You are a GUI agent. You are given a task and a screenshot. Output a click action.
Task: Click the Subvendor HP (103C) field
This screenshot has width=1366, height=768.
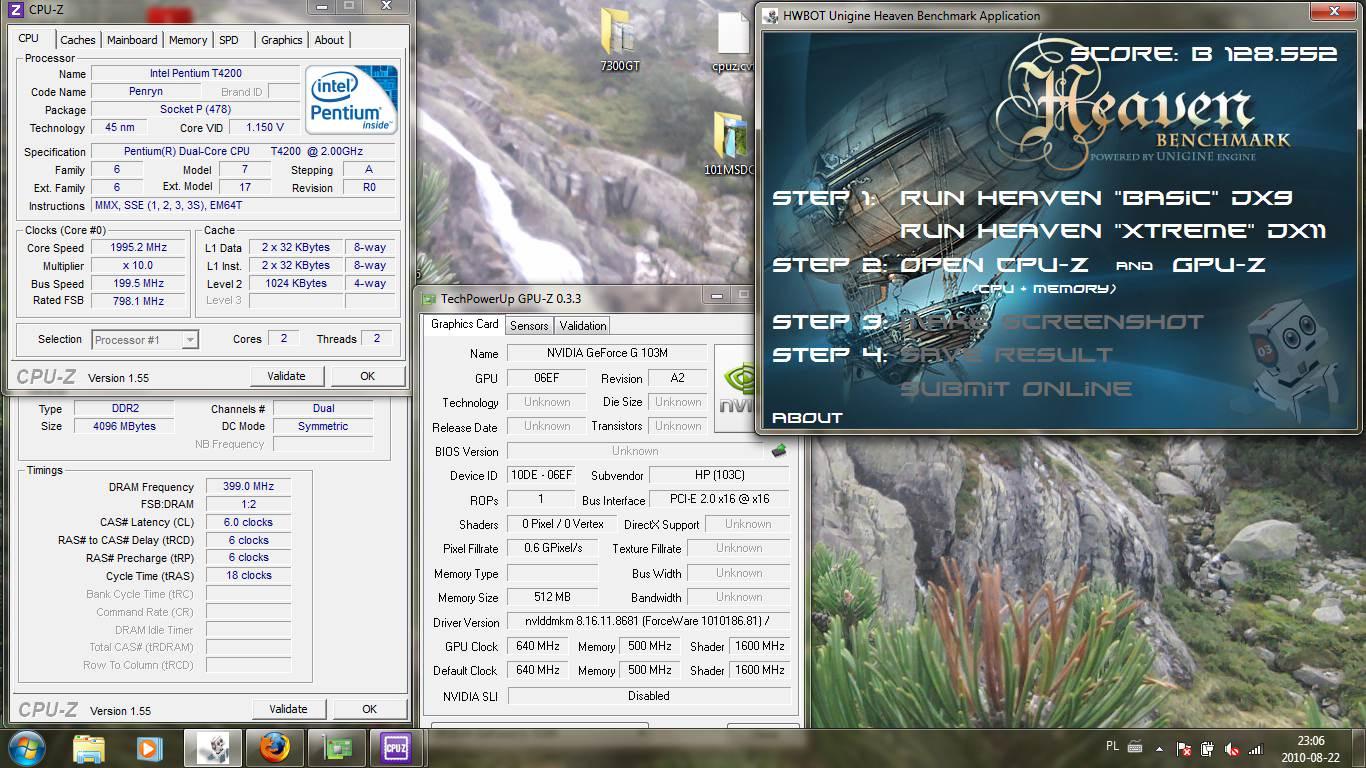(720, 475)
